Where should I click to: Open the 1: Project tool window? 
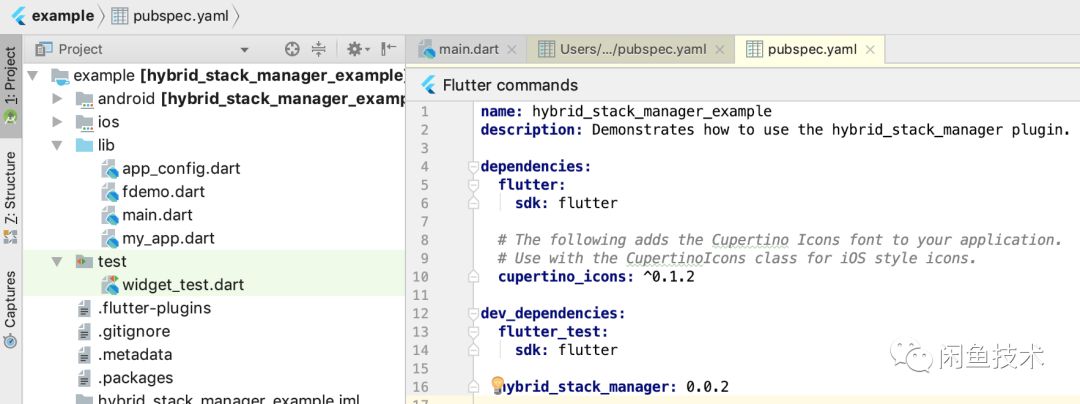[x=10, y=86]
